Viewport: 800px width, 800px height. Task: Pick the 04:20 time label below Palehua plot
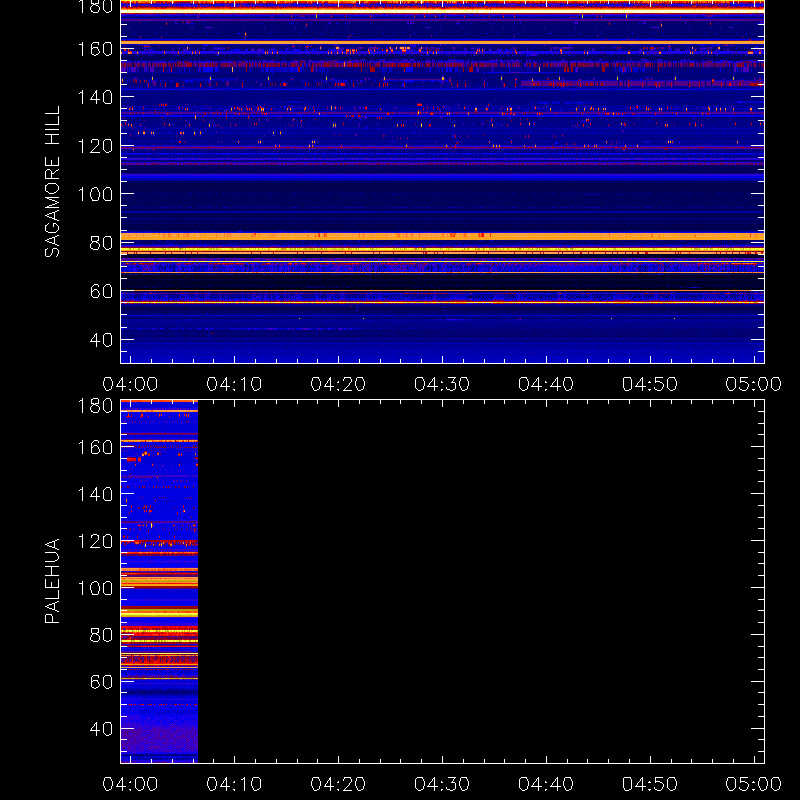[x=338, y=784]
